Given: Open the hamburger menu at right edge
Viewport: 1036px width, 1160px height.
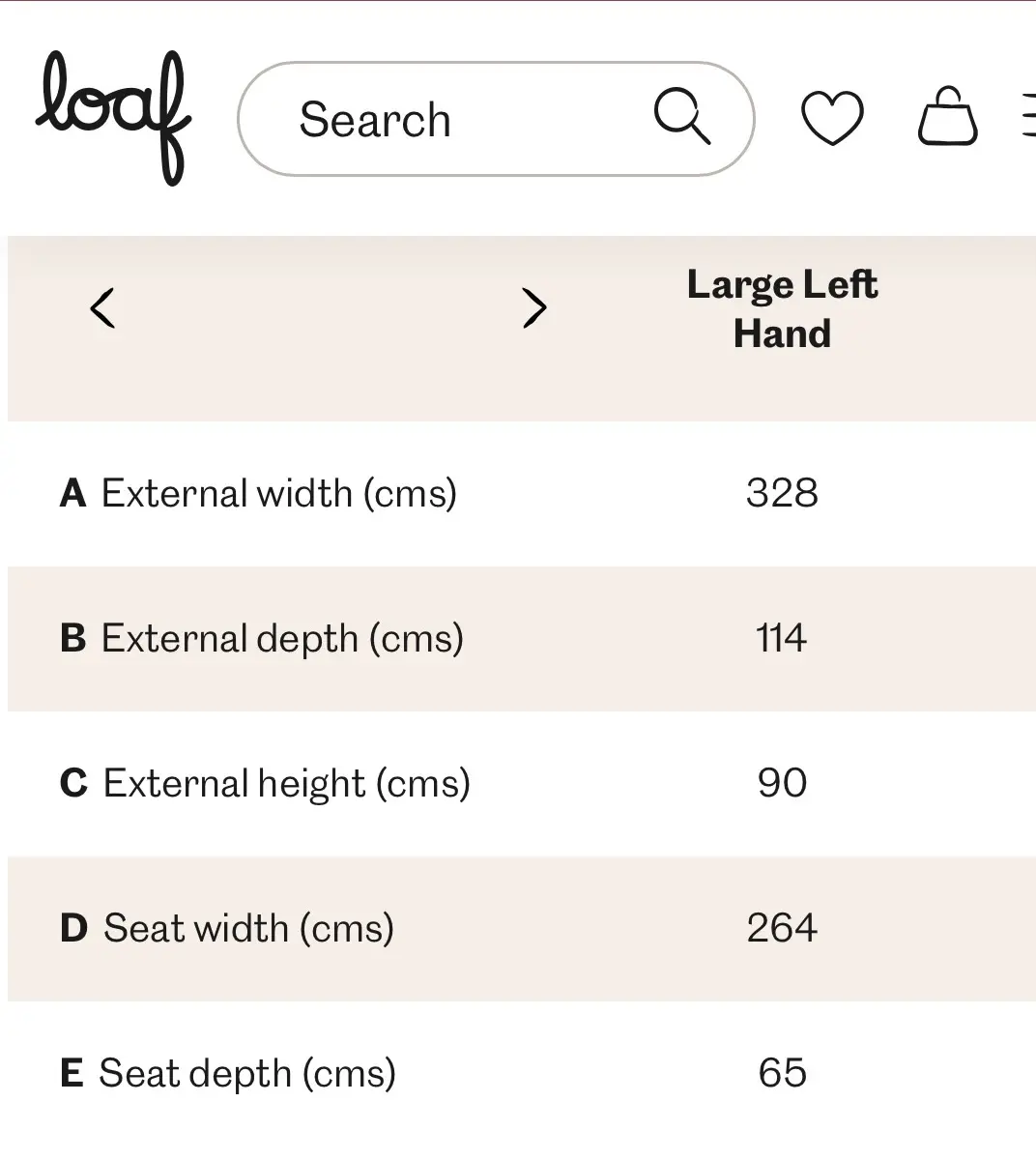Looking at the screenshot, I should pyautogui.click(x=1028, y=119).
